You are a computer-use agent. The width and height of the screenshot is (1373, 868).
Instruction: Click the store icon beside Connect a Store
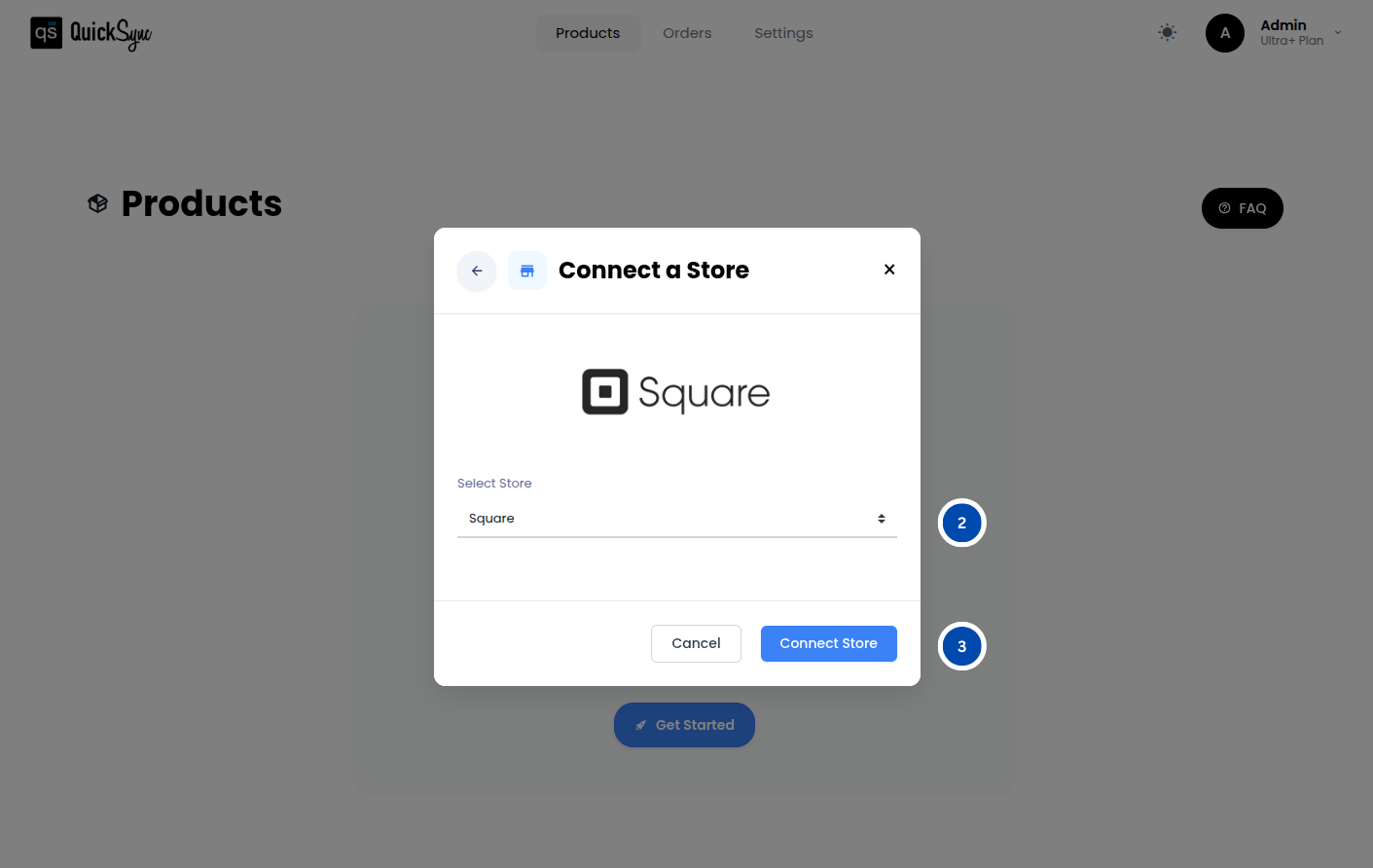click(526, 271)
